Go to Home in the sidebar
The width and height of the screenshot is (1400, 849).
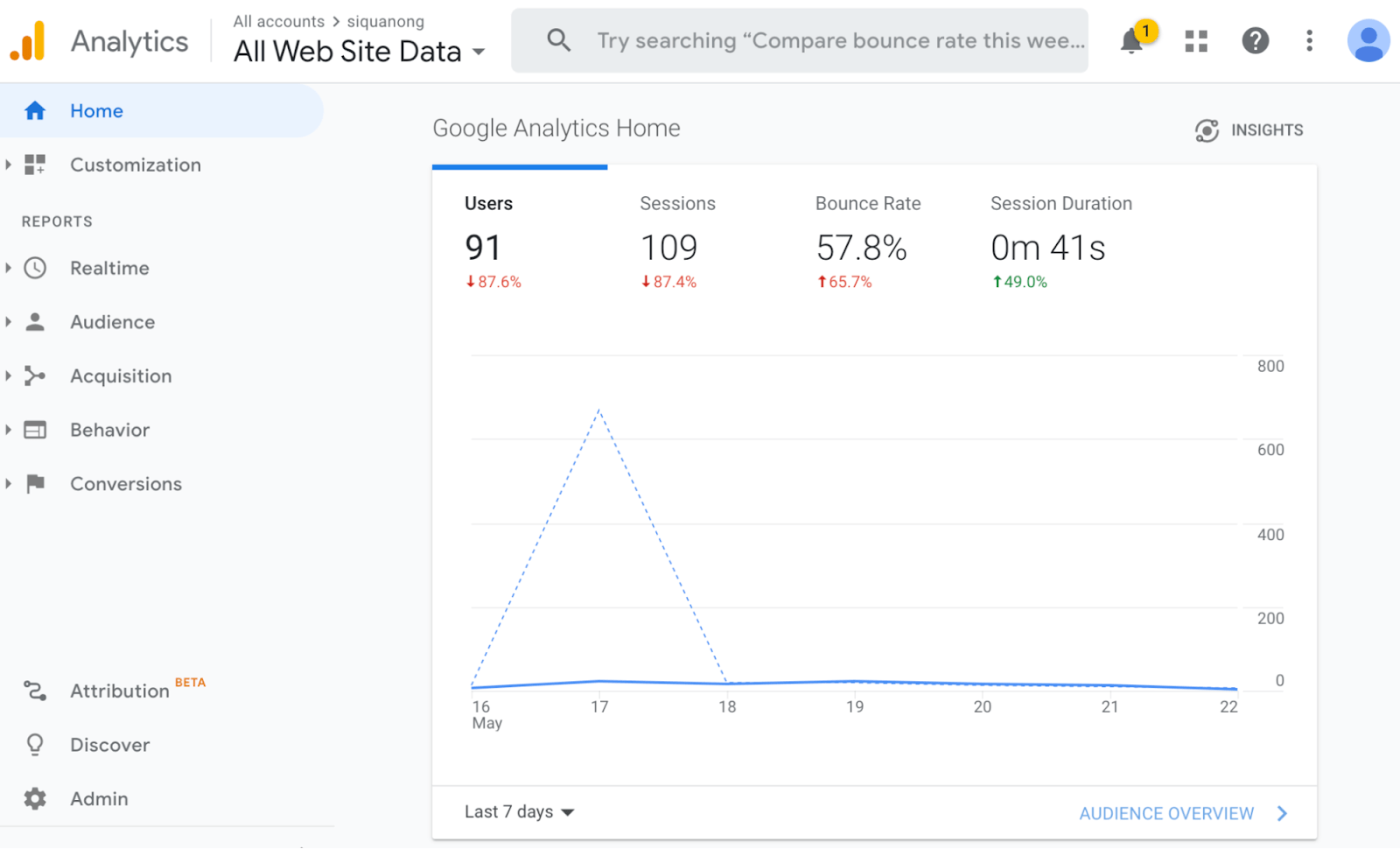(161, 111)
